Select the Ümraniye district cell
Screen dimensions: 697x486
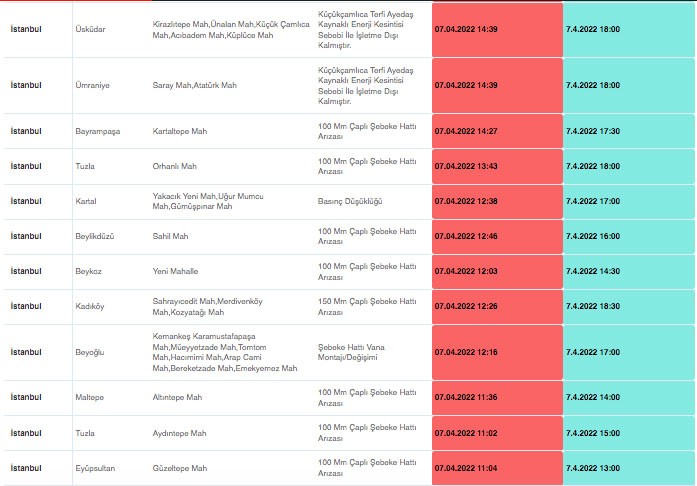(x=92, y=85)
